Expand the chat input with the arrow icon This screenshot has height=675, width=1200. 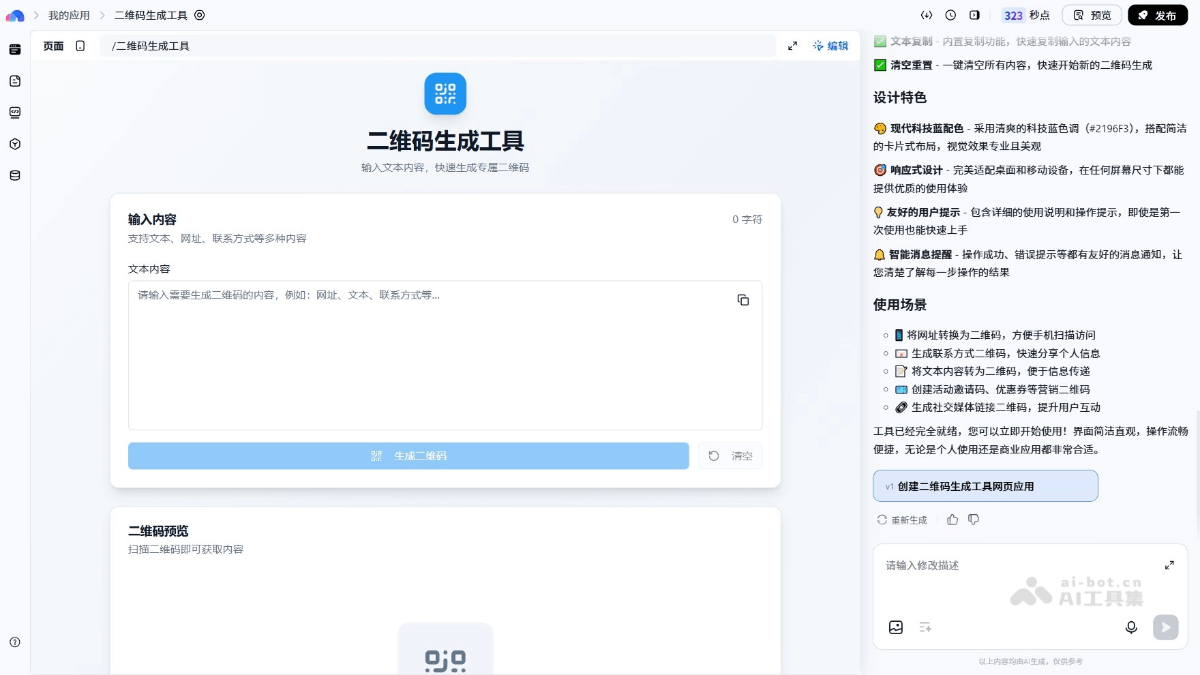point(1170,564)
